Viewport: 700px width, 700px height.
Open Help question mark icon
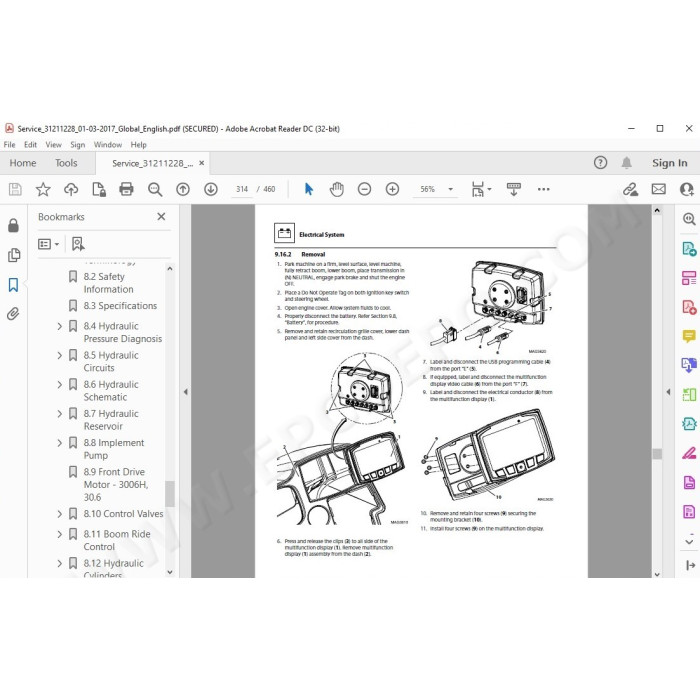coord(600,162)
